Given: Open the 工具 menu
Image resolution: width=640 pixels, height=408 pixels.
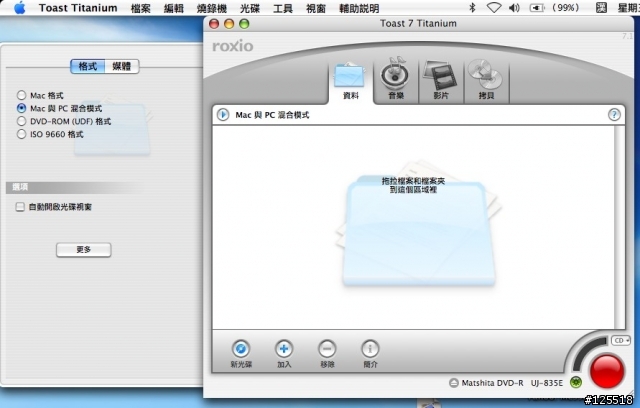Looking at the screenshot, I should 283,8.
